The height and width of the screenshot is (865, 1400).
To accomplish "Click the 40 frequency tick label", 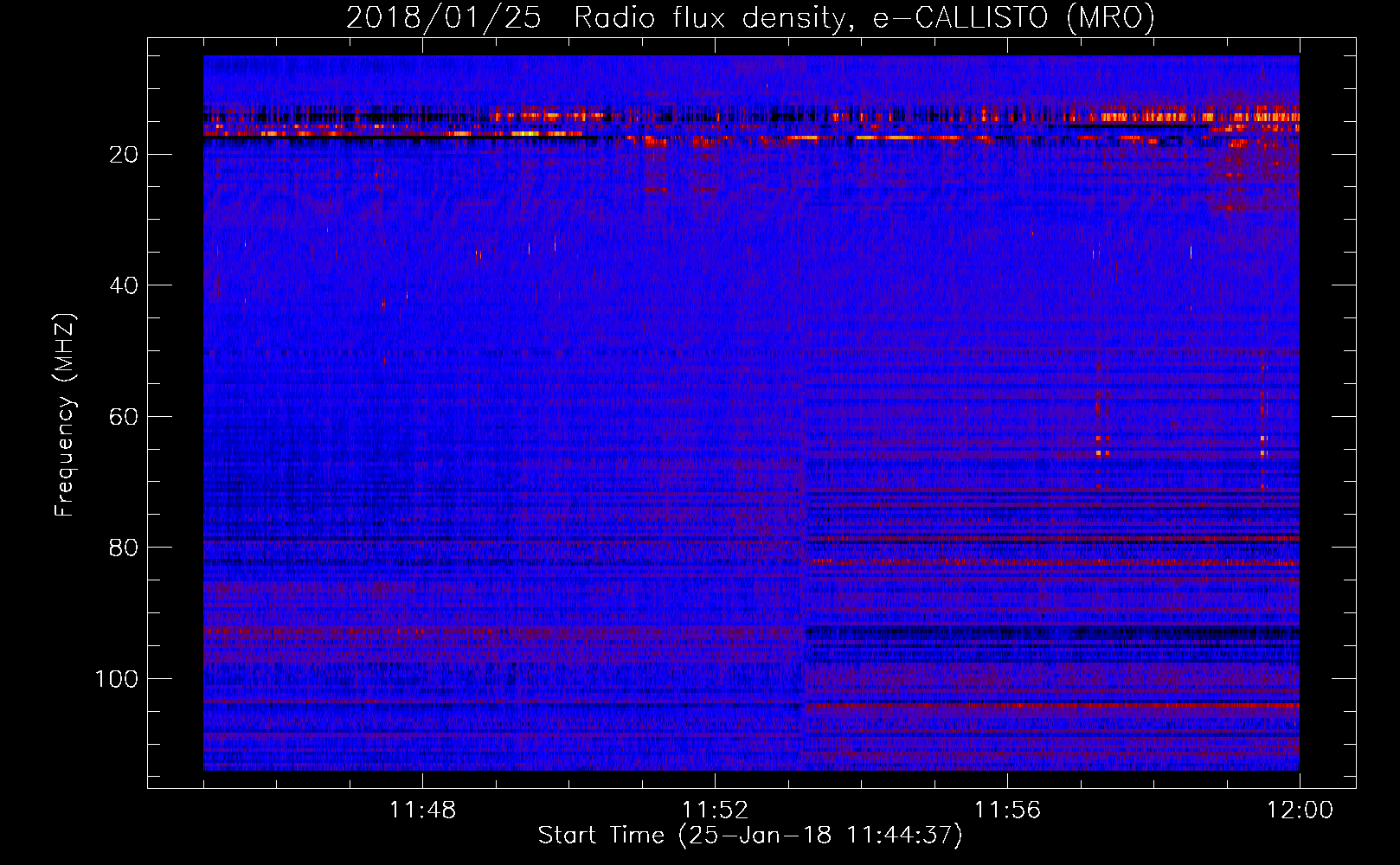I will coord(124,285).
